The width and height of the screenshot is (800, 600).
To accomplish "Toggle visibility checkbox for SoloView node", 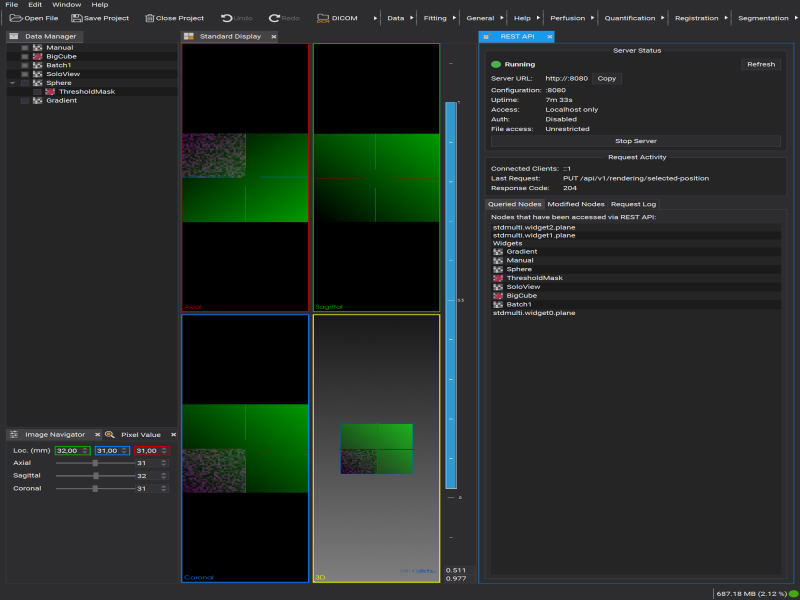I will point(25,74).
